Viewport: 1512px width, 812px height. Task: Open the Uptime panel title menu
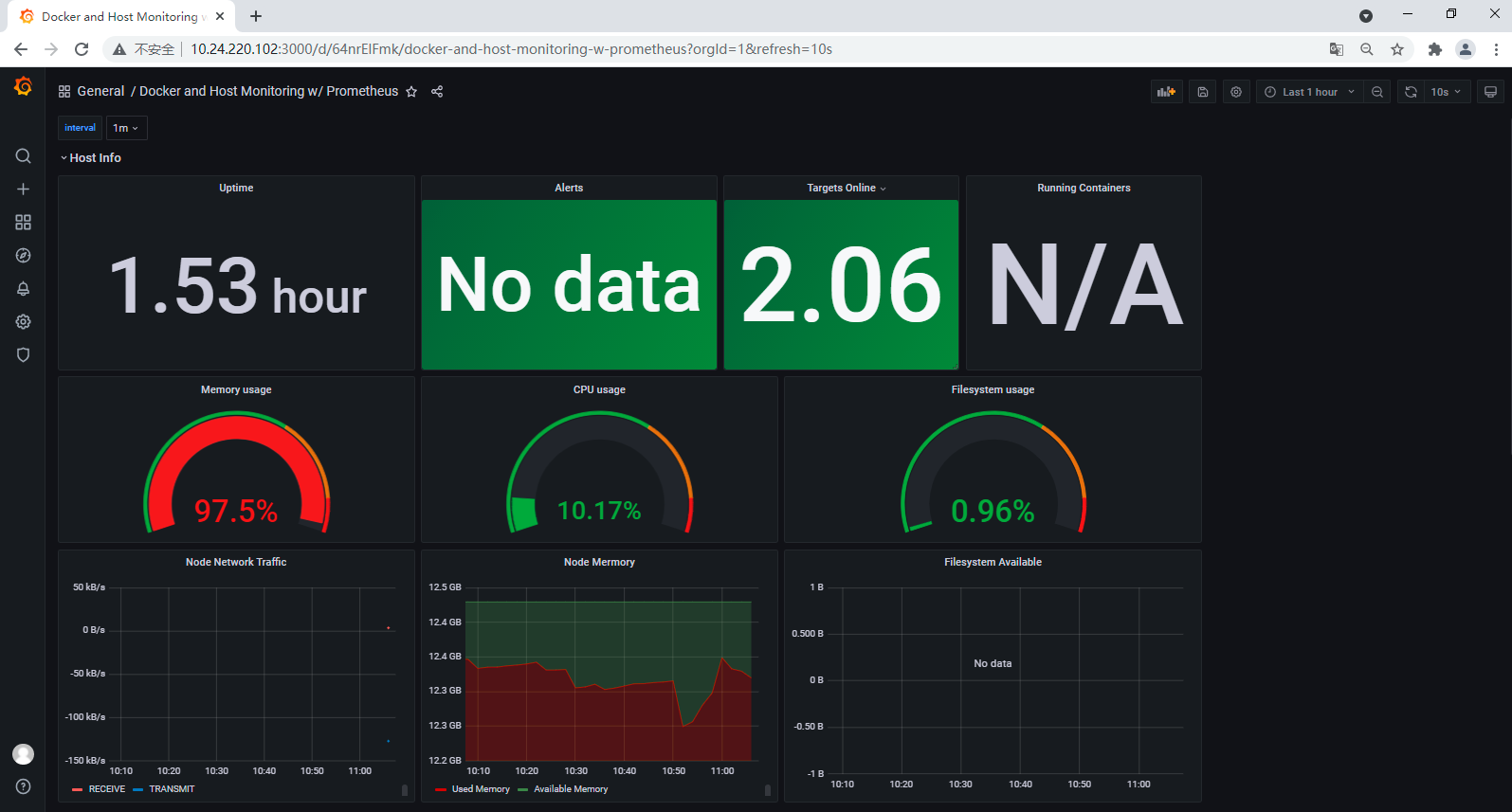pyautogui.click(x=236, y=188)
